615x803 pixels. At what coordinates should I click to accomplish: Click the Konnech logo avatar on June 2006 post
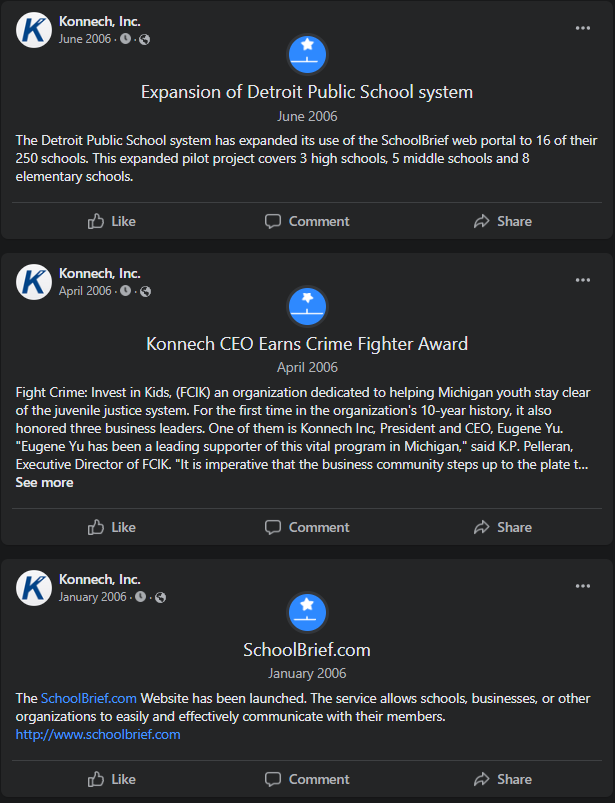[x=34, y=29]
